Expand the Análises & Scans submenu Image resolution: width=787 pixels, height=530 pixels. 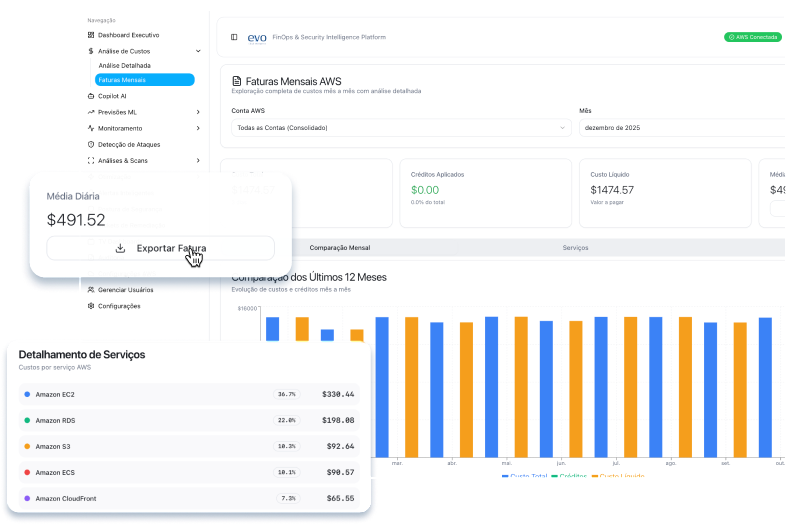198,160
